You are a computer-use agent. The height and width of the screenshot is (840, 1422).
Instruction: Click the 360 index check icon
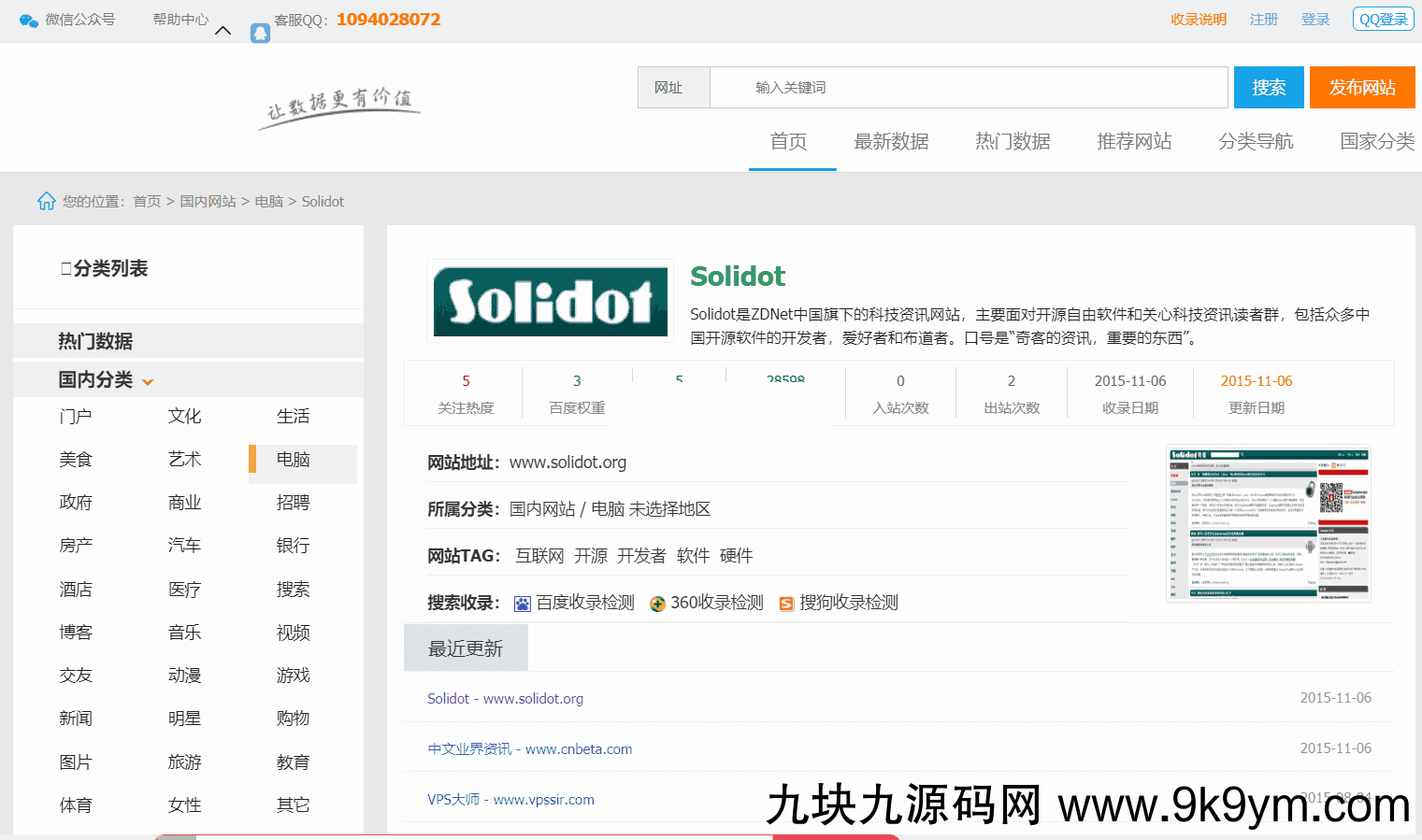click(x=657, y=604)
